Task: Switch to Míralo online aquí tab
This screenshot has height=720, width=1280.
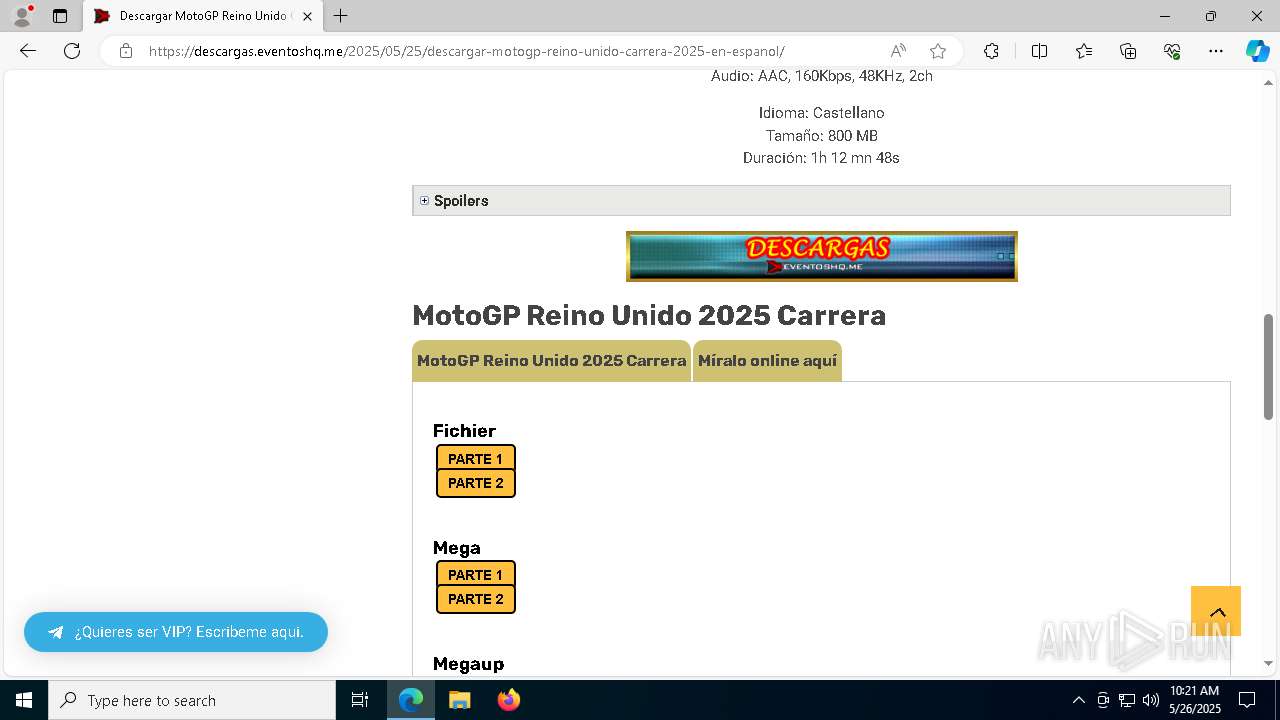Action: [767, 361]
